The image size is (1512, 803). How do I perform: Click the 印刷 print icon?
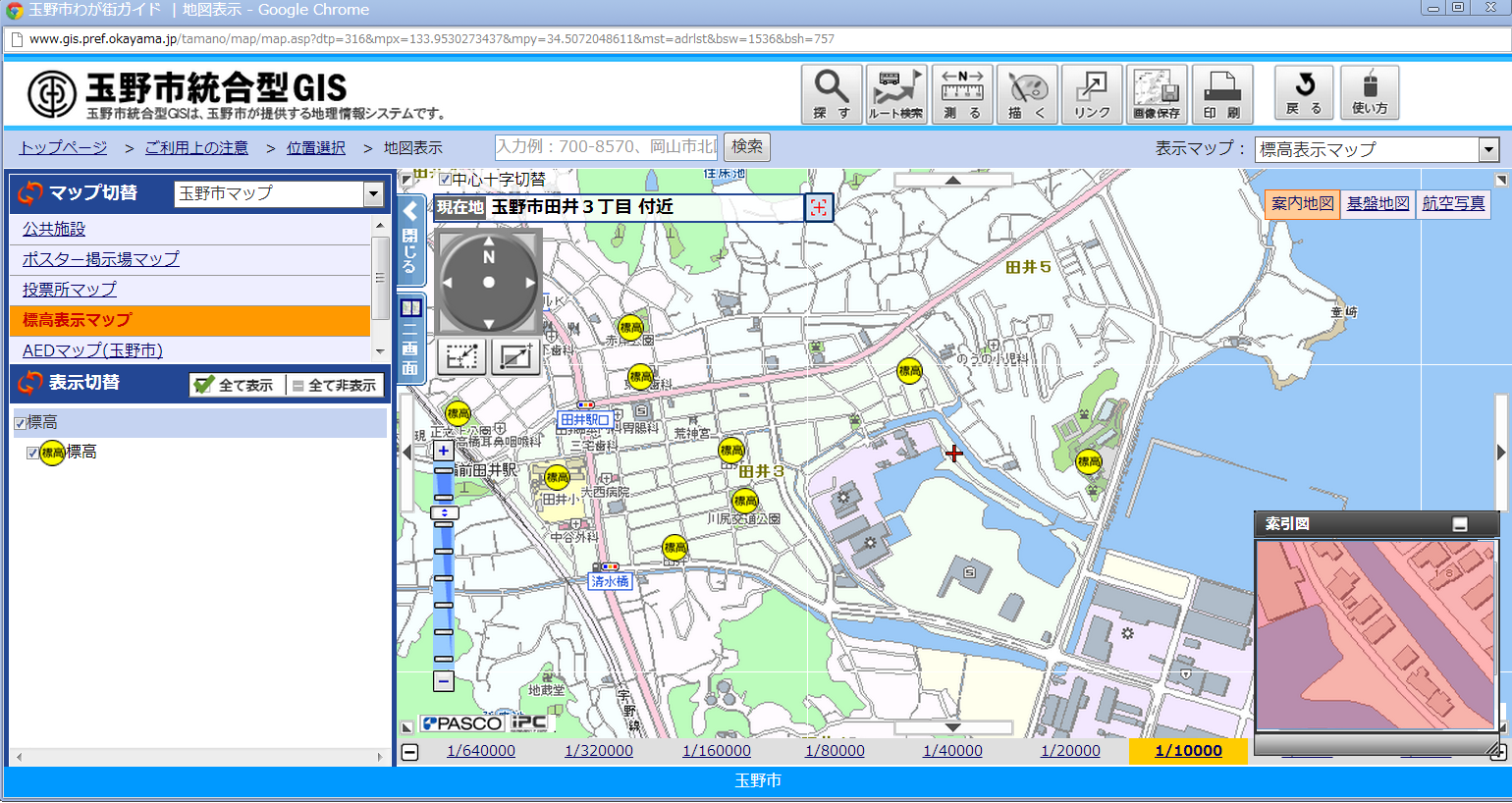(1222, 94)
